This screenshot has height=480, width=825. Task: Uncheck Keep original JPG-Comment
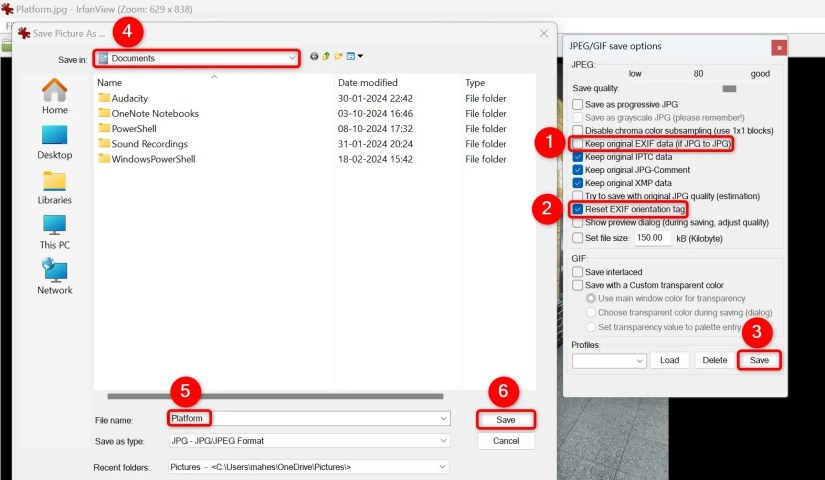point(578,170)
